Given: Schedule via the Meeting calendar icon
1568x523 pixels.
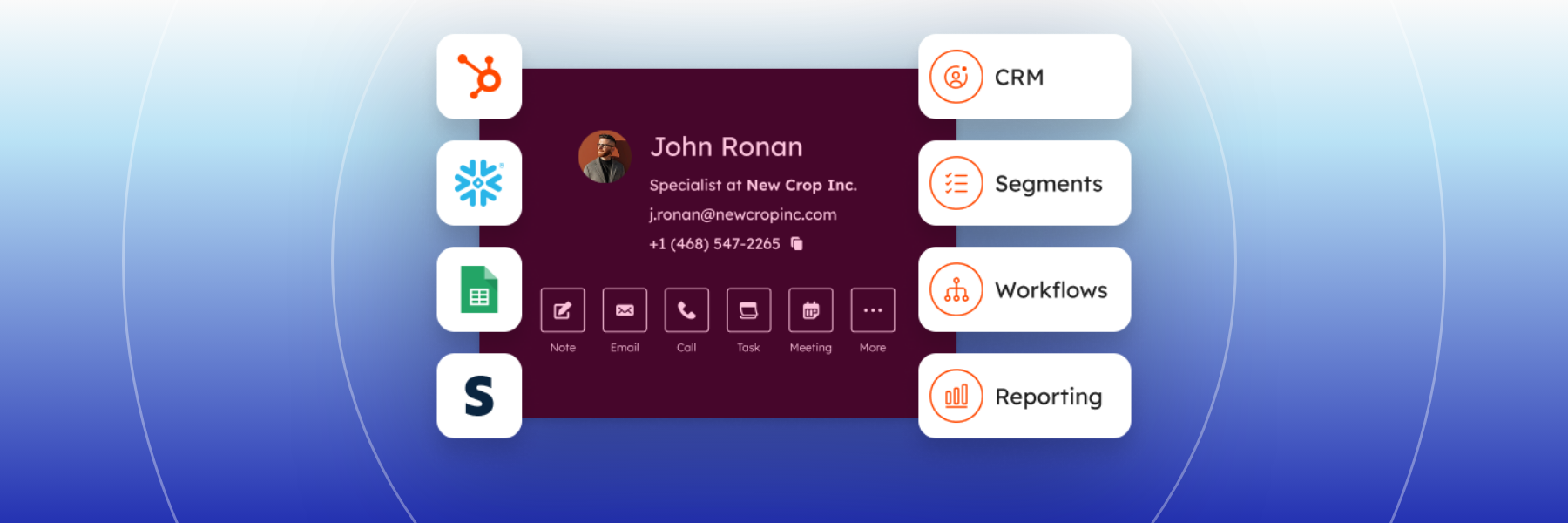Looking at the screenshot, I should 811,310.
